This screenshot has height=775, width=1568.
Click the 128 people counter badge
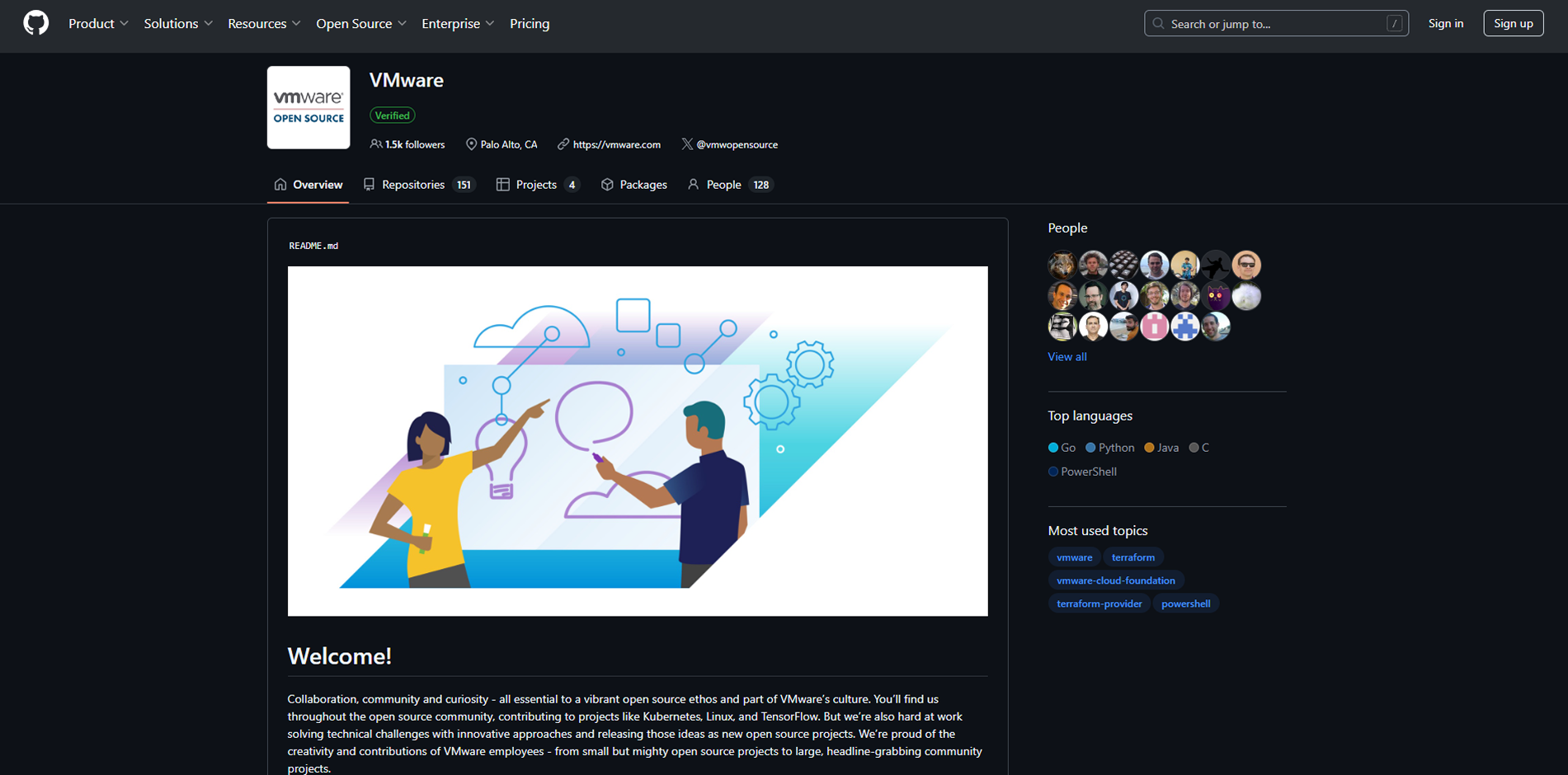pos(760,185)
